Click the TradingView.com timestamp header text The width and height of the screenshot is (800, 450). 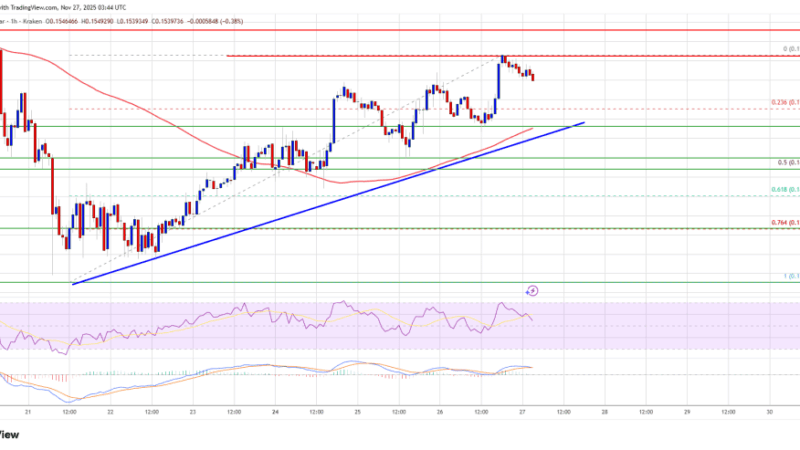(x=63, y=8)
